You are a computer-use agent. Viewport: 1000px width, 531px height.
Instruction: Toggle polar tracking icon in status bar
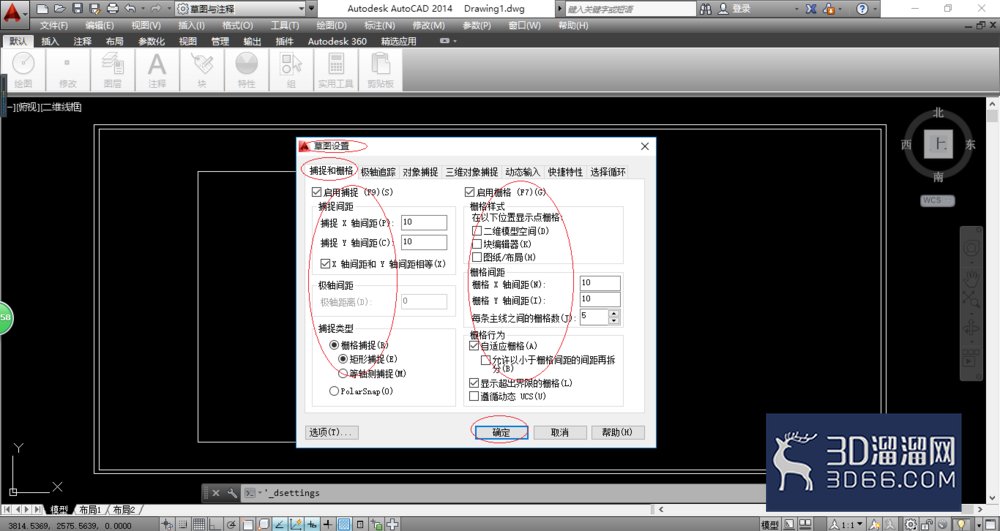[x=231, y=524]
